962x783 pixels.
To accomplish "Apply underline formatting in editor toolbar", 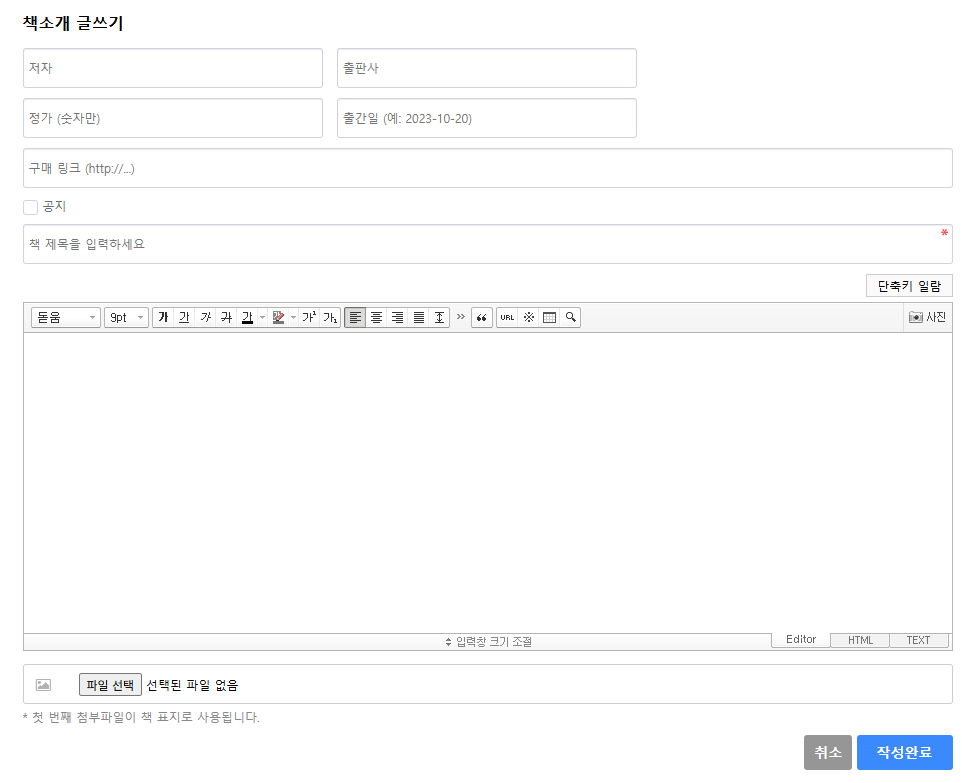I will click(x=184, y=317).
